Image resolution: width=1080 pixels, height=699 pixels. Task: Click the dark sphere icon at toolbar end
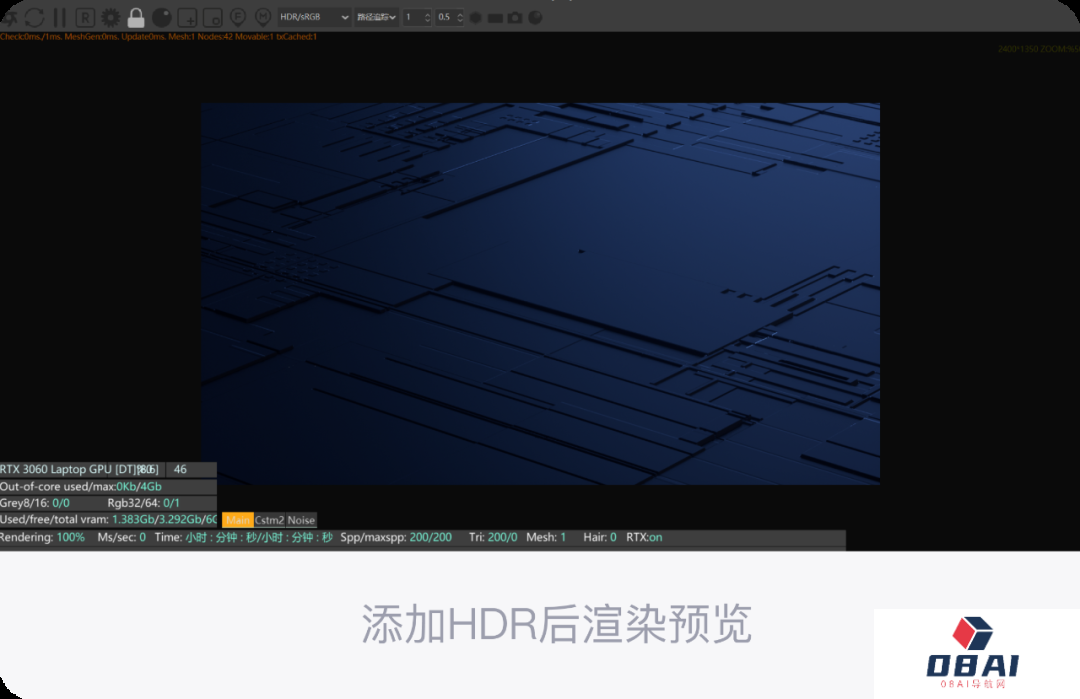tap(535, 17)
